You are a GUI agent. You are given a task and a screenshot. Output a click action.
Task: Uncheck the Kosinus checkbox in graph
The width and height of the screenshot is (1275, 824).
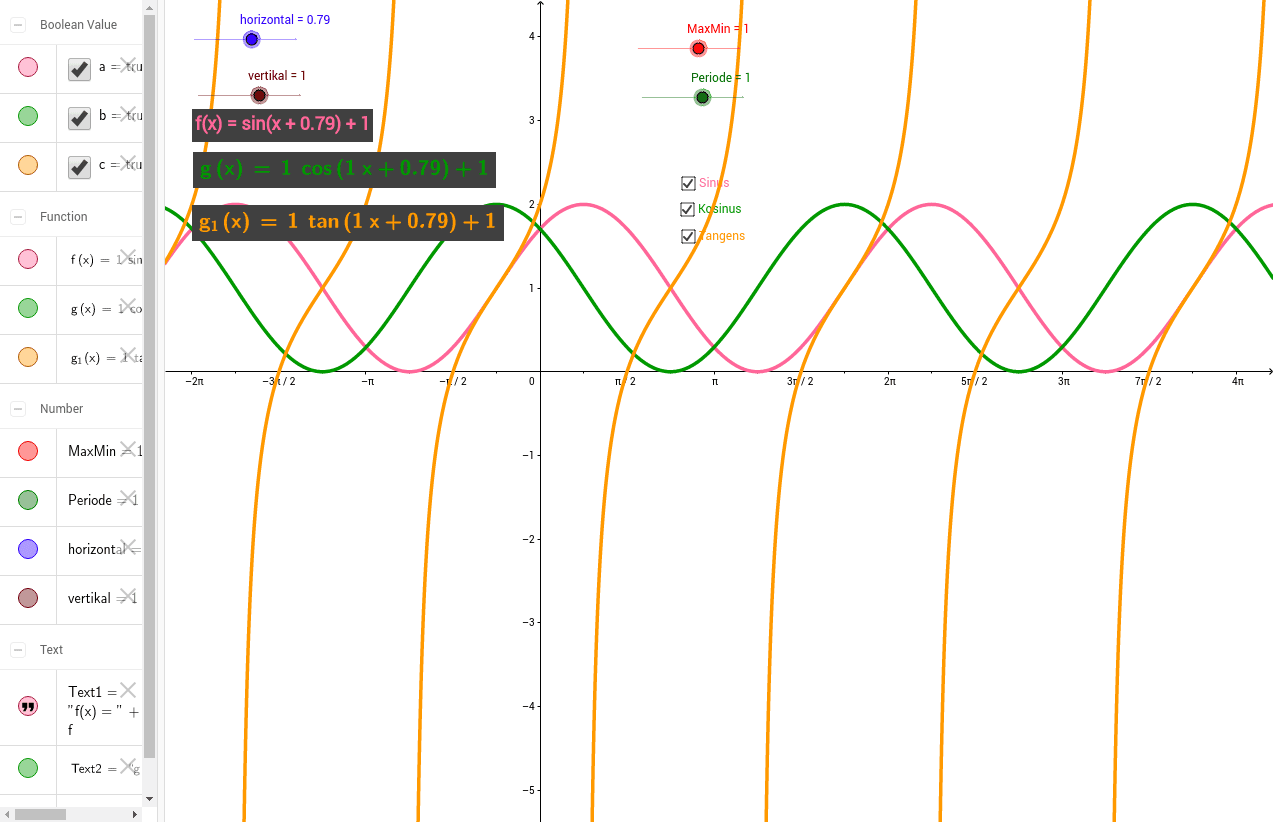click(688, 210)
